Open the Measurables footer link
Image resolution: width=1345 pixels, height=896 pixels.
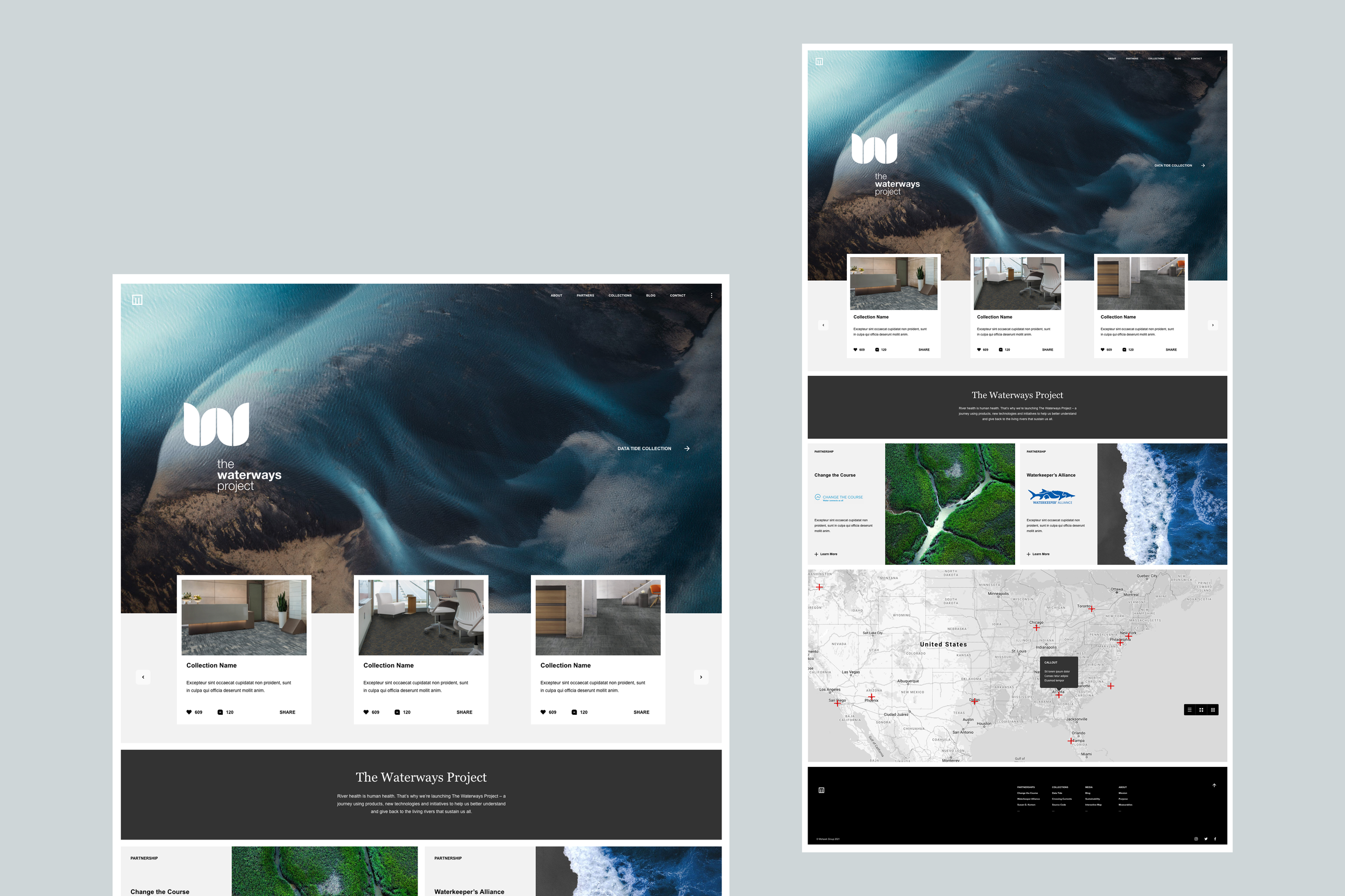(x=1125, y=805)
